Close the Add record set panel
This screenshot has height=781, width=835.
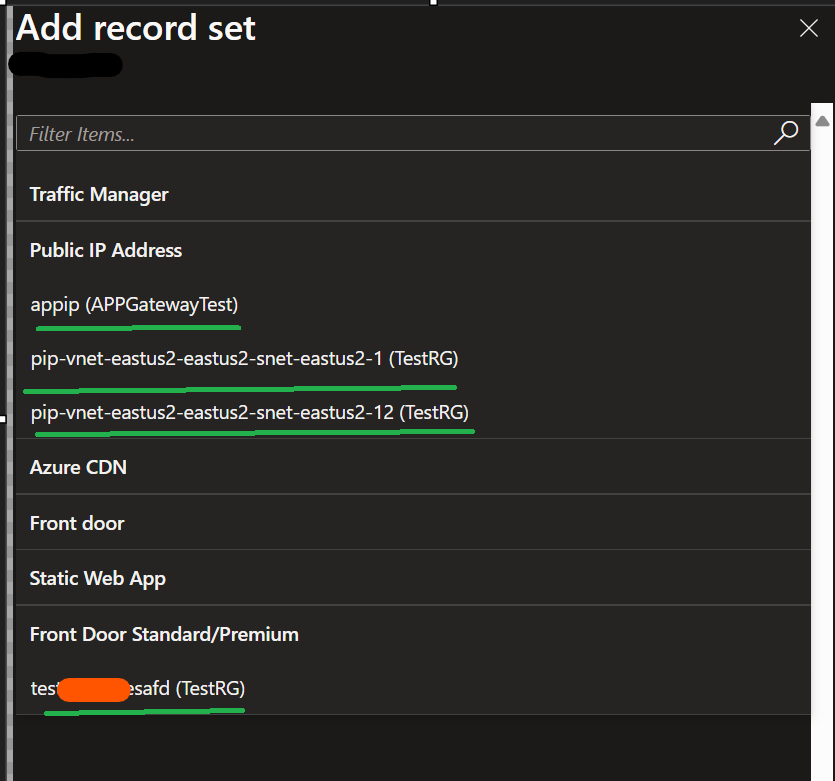[x=808, y=28]
